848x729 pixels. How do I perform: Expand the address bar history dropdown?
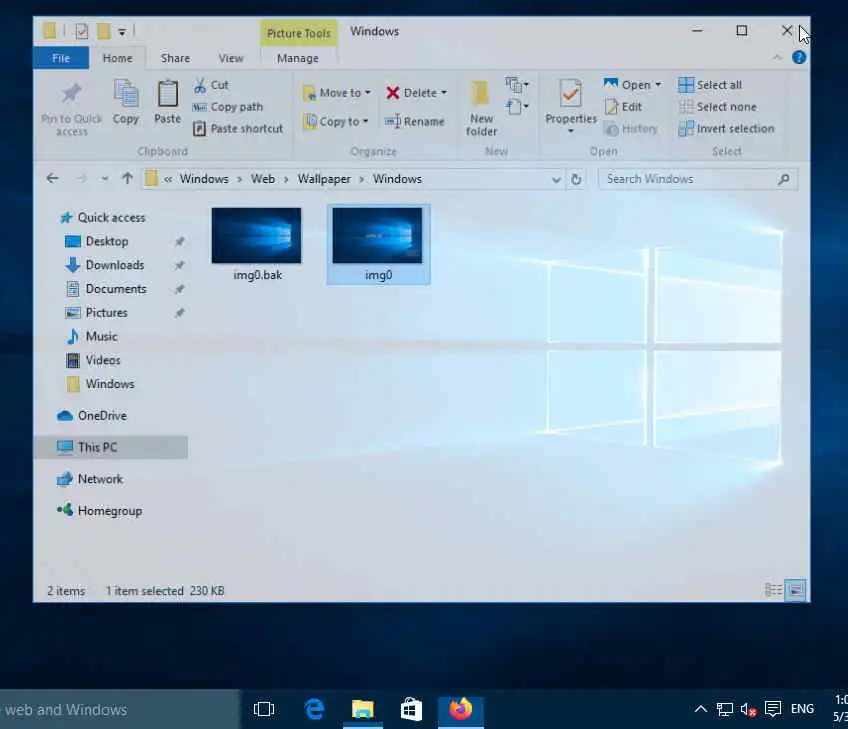click(556, 180)
